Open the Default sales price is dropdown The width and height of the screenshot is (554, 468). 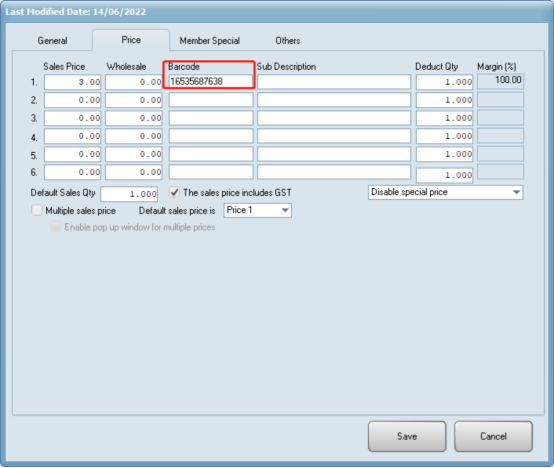tap(258, 210)
